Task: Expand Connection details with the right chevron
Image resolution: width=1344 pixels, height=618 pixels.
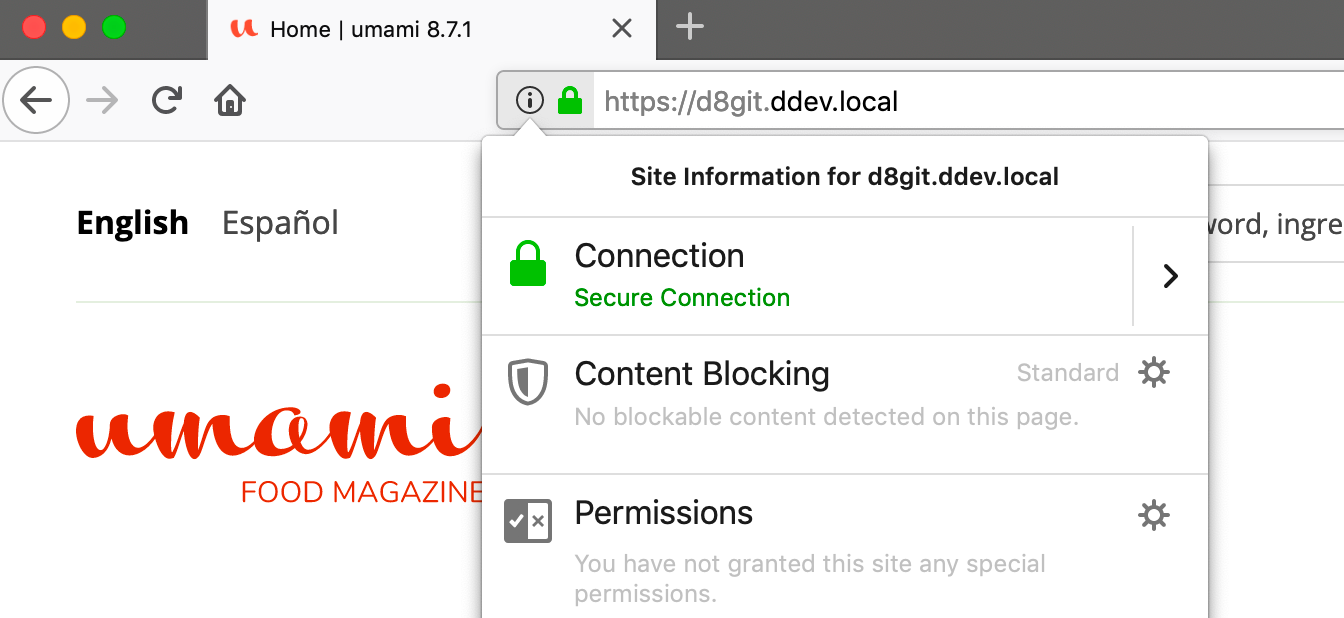Action: [x=1170, y=275]
